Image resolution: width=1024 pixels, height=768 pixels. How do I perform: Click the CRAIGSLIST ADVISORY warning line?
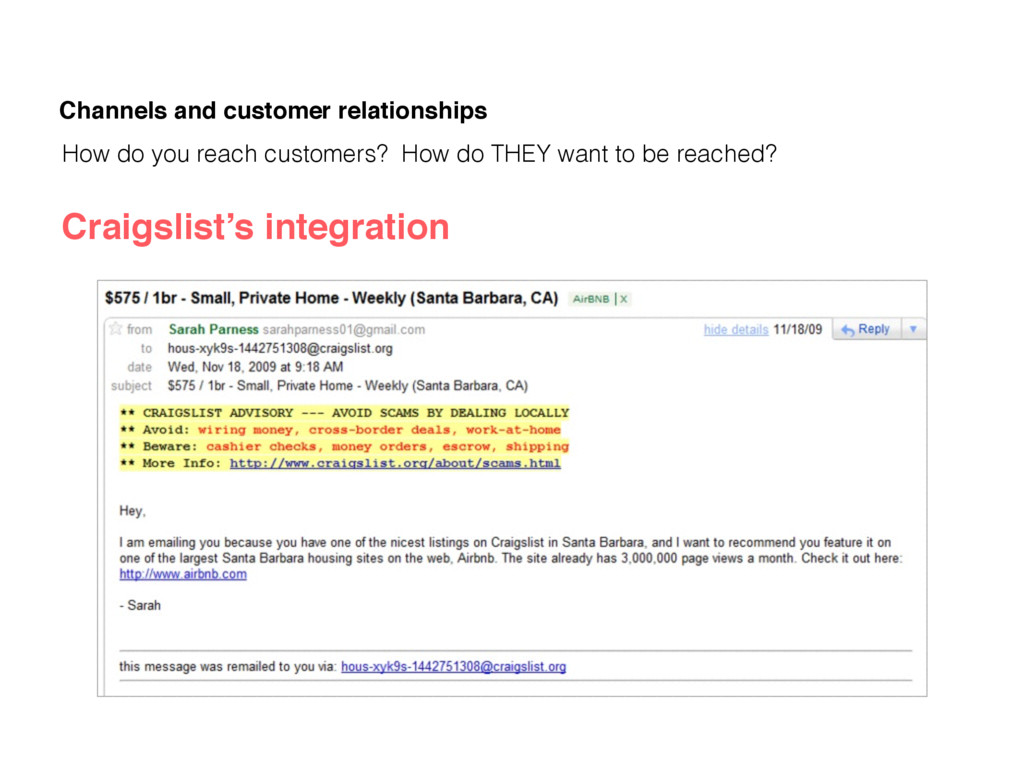(x=344, y=413)
